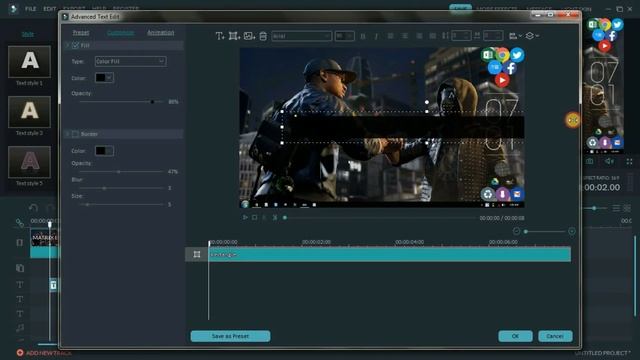This screenshot has height=360, width=640.
Task: Delete the selected element with the trash icon
Action: (x=263, y=36)
